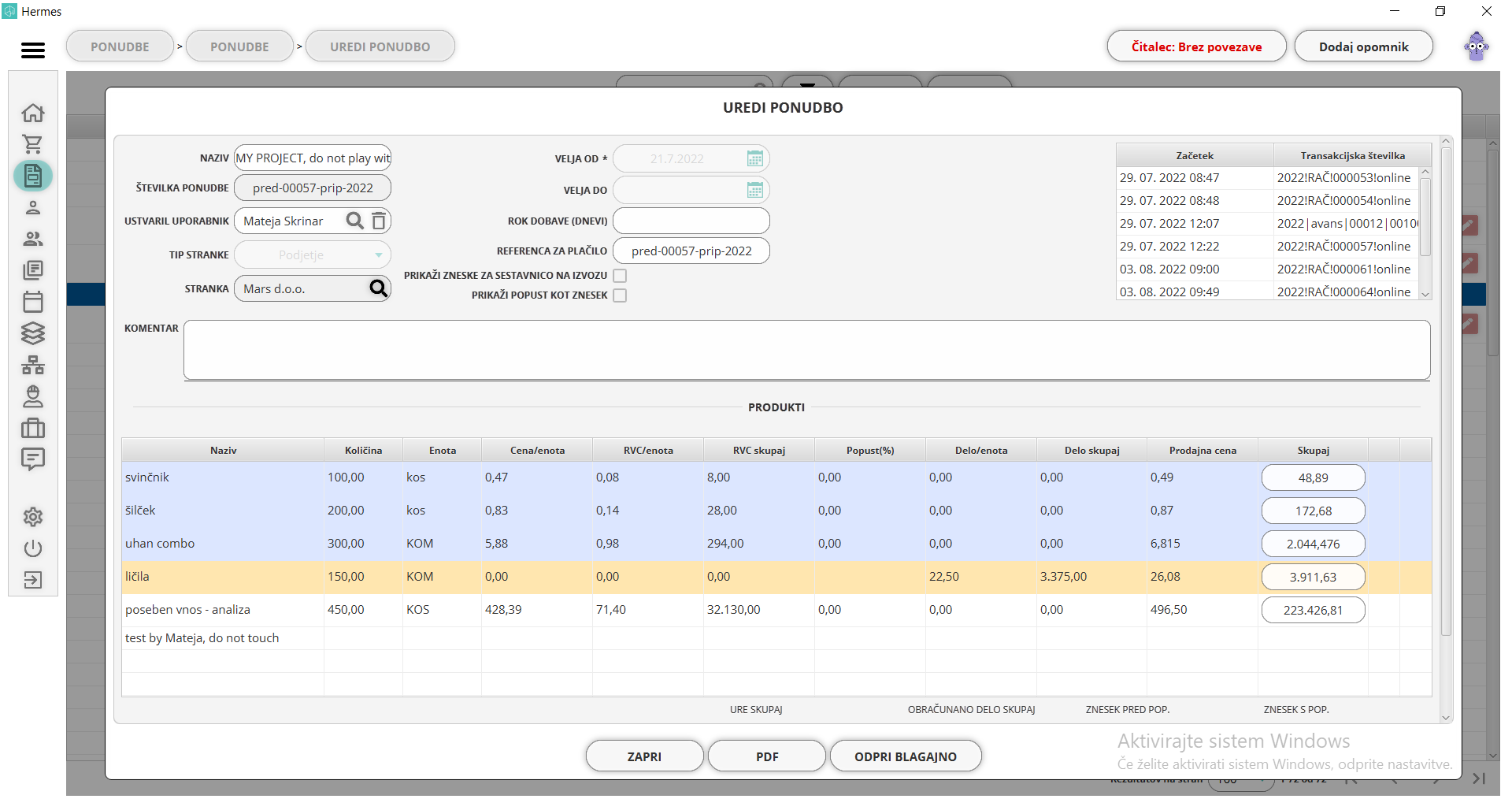Click Dodaj opomnik button

pos(1364,46)
